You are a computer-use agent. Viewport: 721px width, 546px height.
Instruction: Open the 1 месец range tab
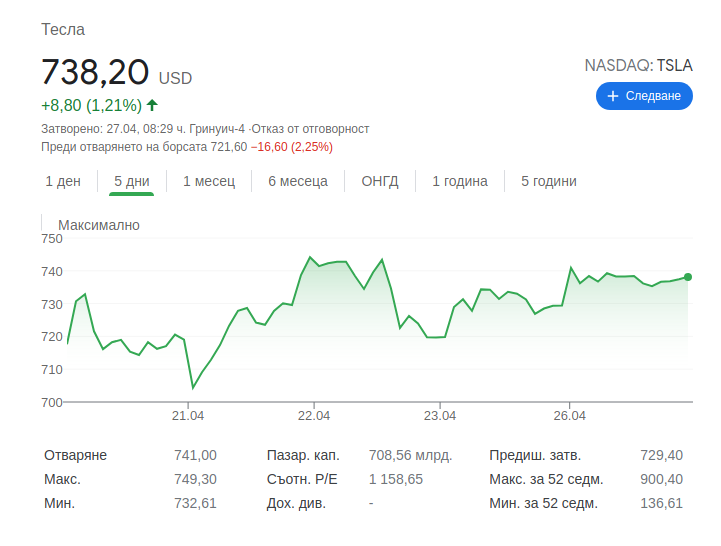[x=209, y=181]
